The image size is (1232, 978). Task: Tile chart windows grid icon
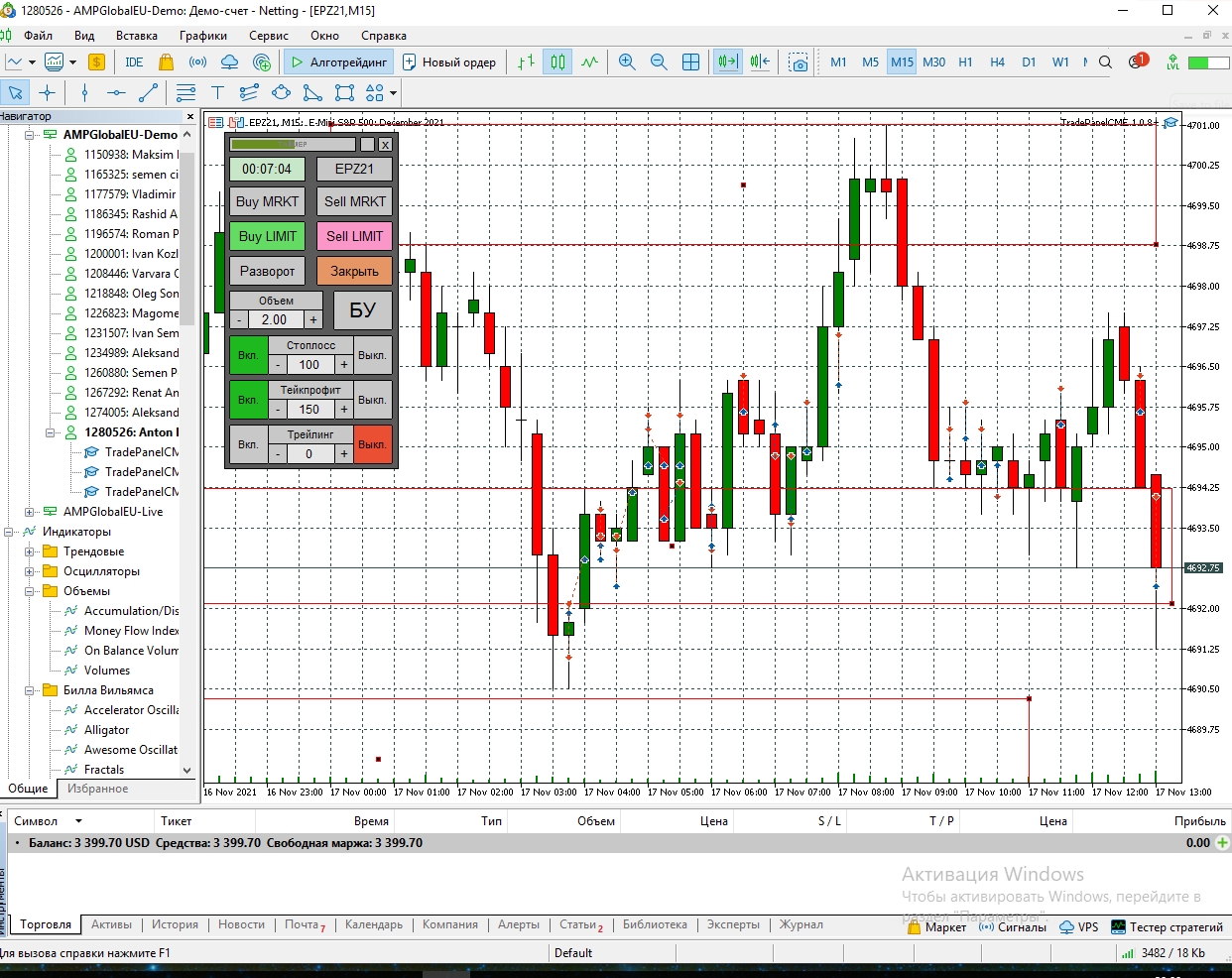tap(691, 61)
